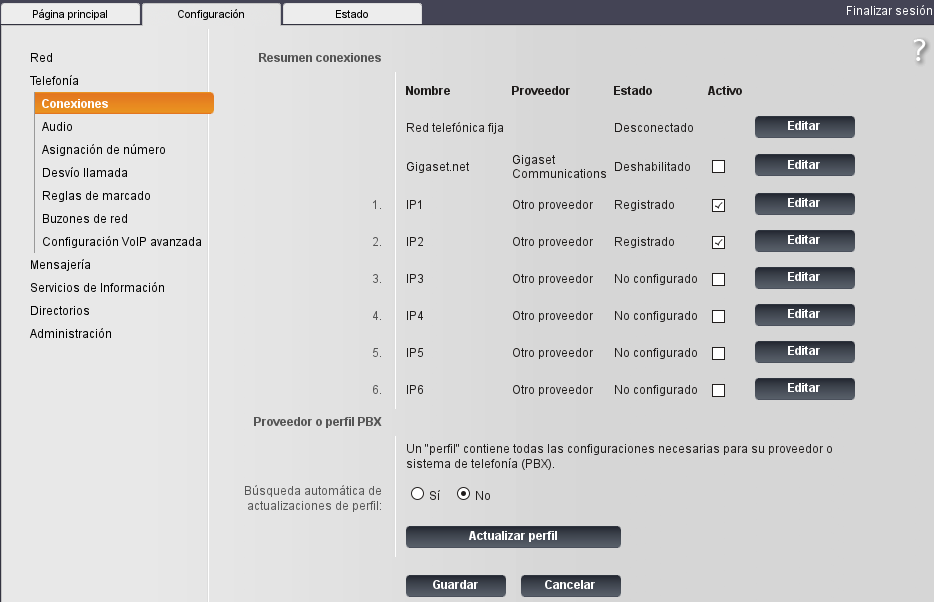Open Configuración VoIP avanzada
This screenshot has width=934, height=602.
121,242
